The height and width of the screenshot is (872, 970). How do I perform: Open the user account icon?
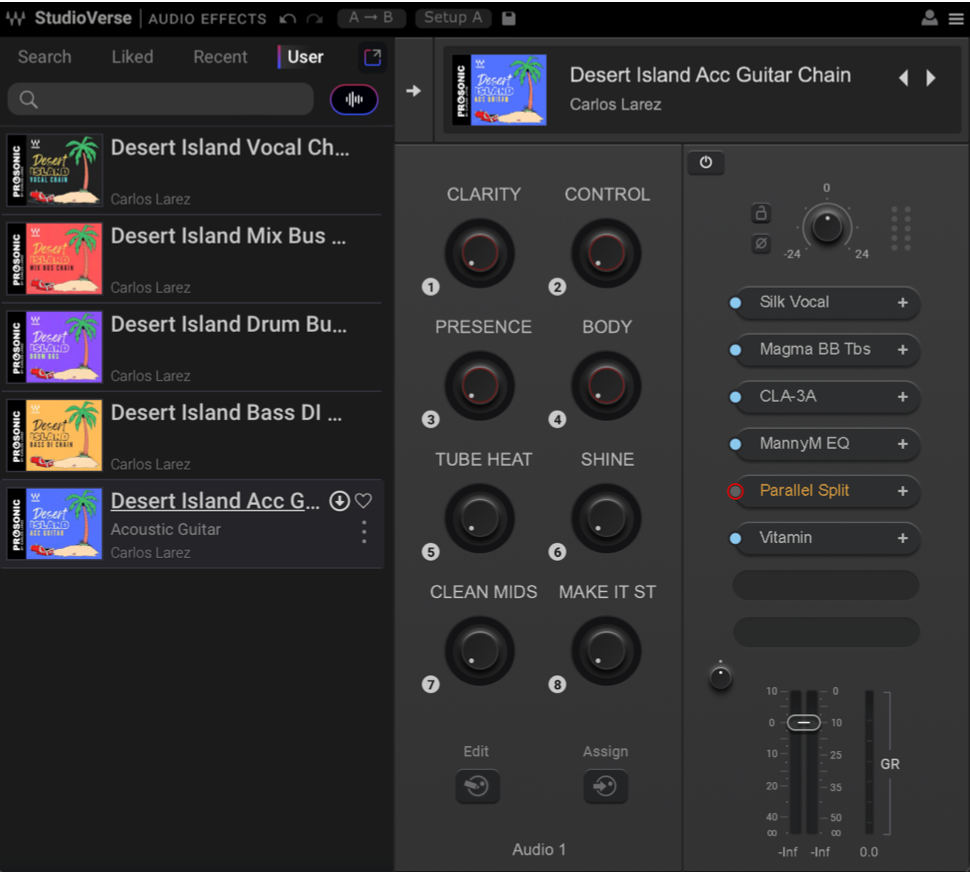coord(929,18)
